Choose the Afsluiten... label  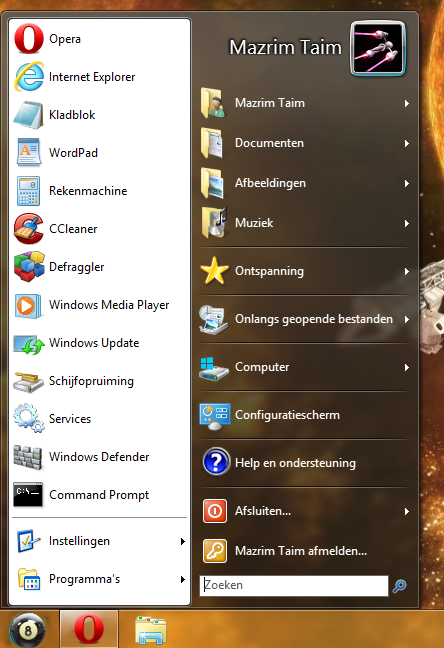pyautogui.click(x=263, y=511)
